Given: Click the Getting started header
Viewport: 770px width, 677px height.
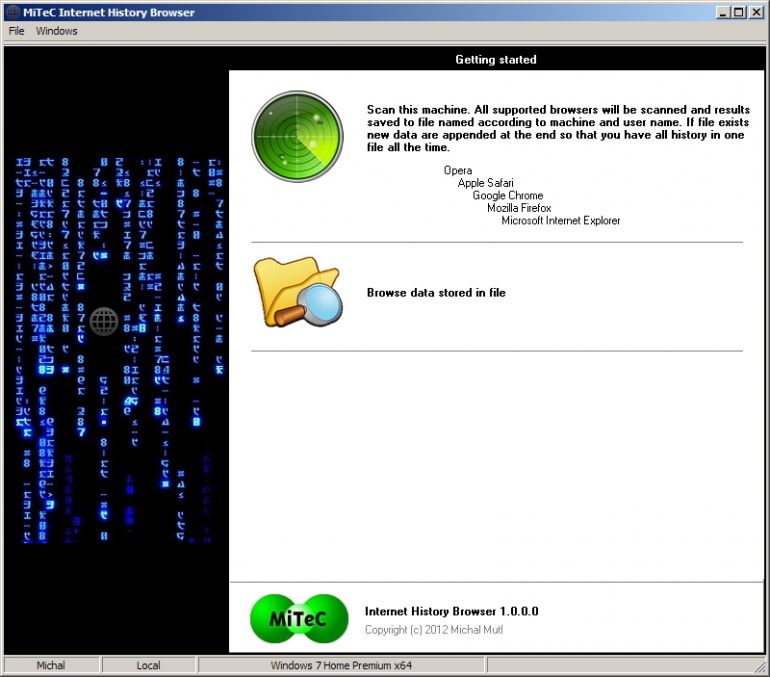Looking at the screenshot, I should point(496,60).
